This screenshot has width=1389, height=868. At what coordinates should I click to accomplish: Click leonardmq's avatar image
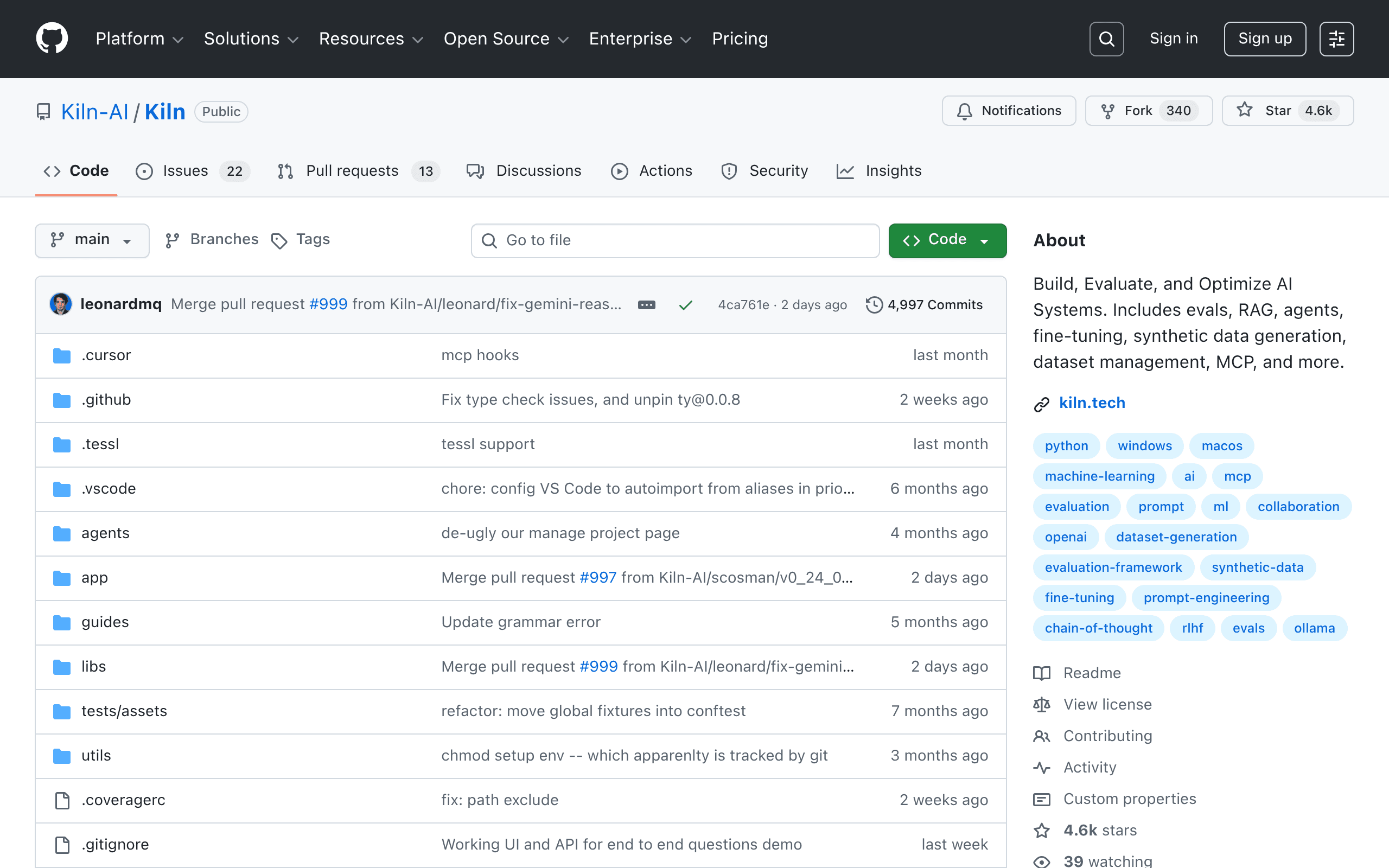61,304
